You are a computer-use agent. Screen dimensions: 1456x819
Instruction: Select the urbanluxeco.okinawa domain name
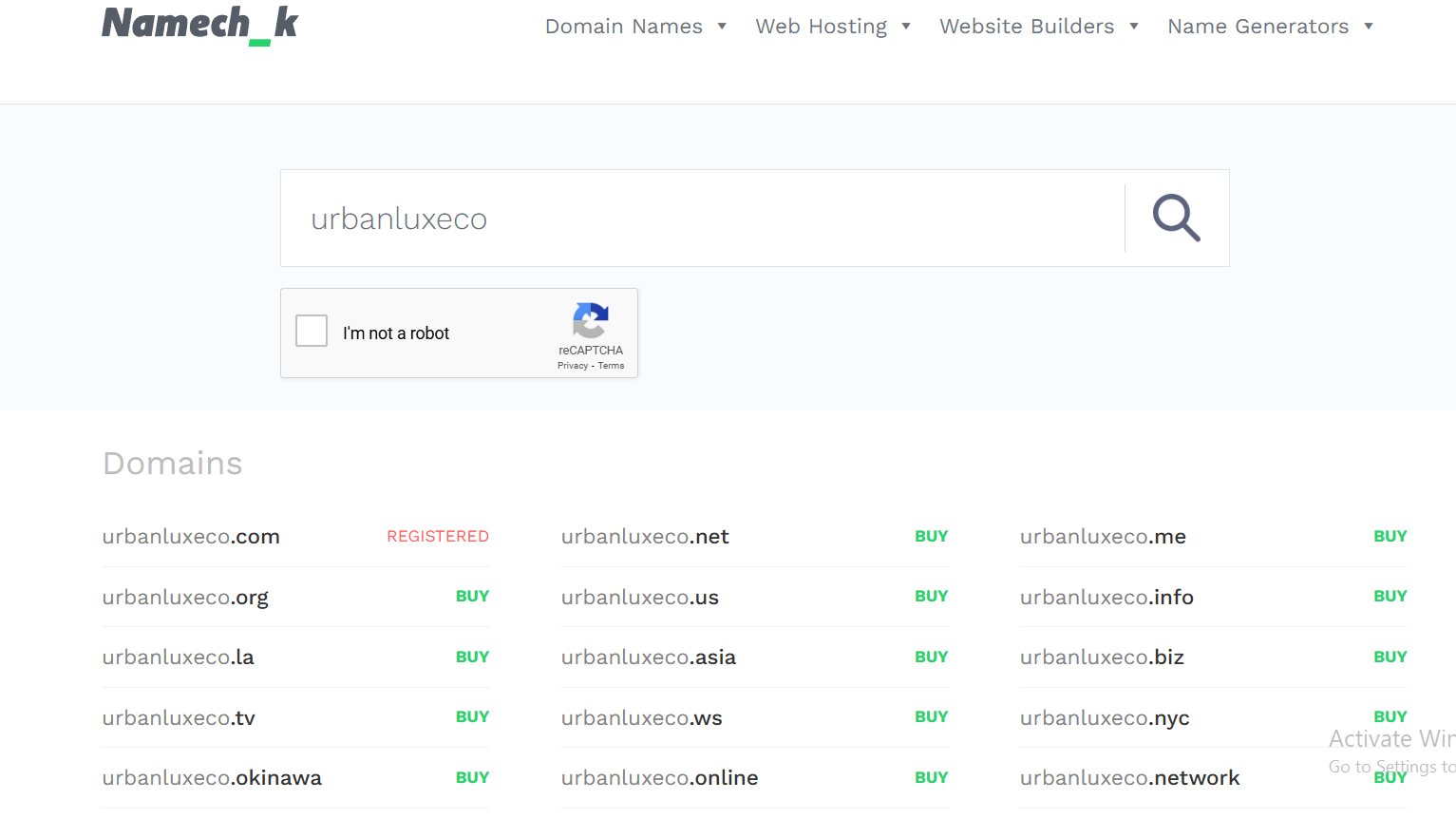point(212,778)
